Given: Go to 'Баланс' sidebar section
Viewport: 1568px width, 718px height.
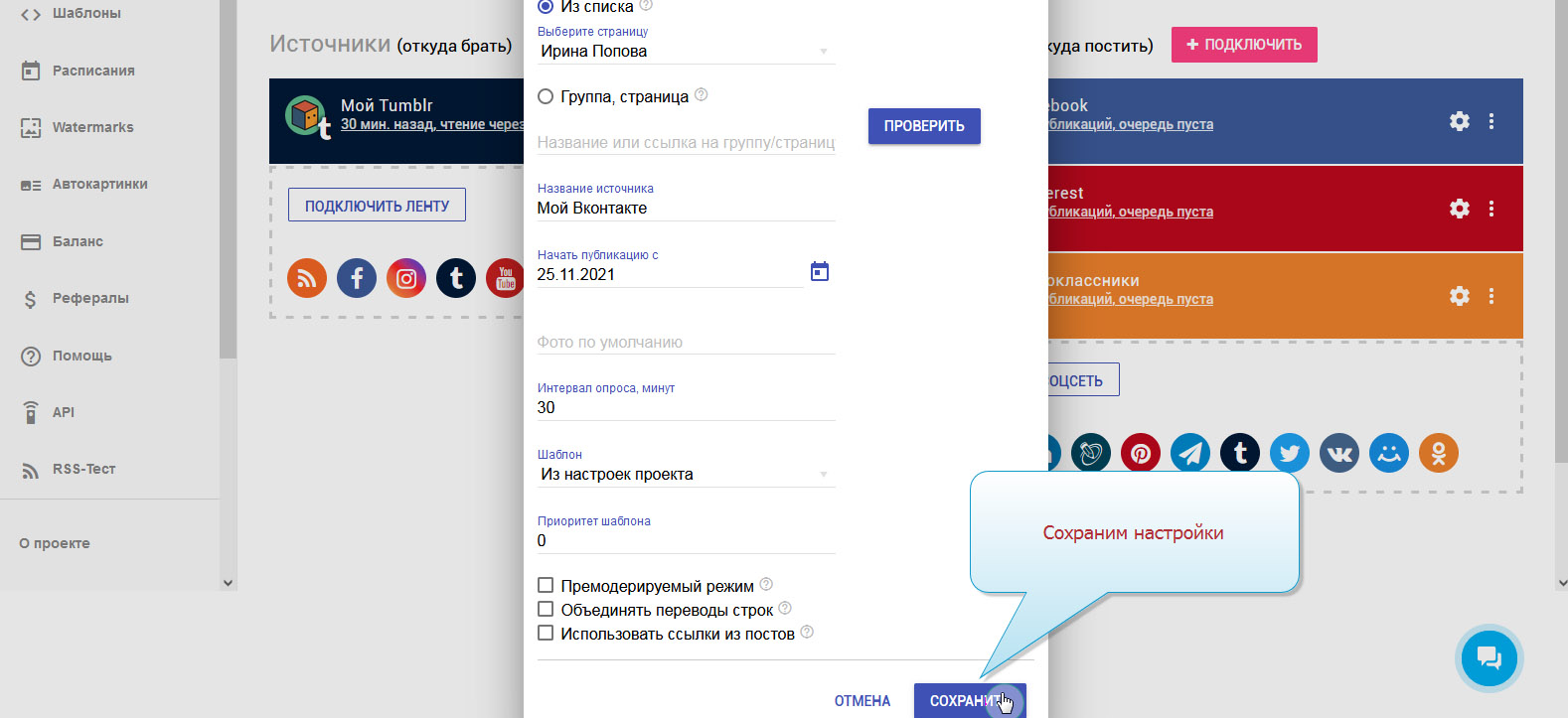Looking at the screenshot, I should coord(78,241).
